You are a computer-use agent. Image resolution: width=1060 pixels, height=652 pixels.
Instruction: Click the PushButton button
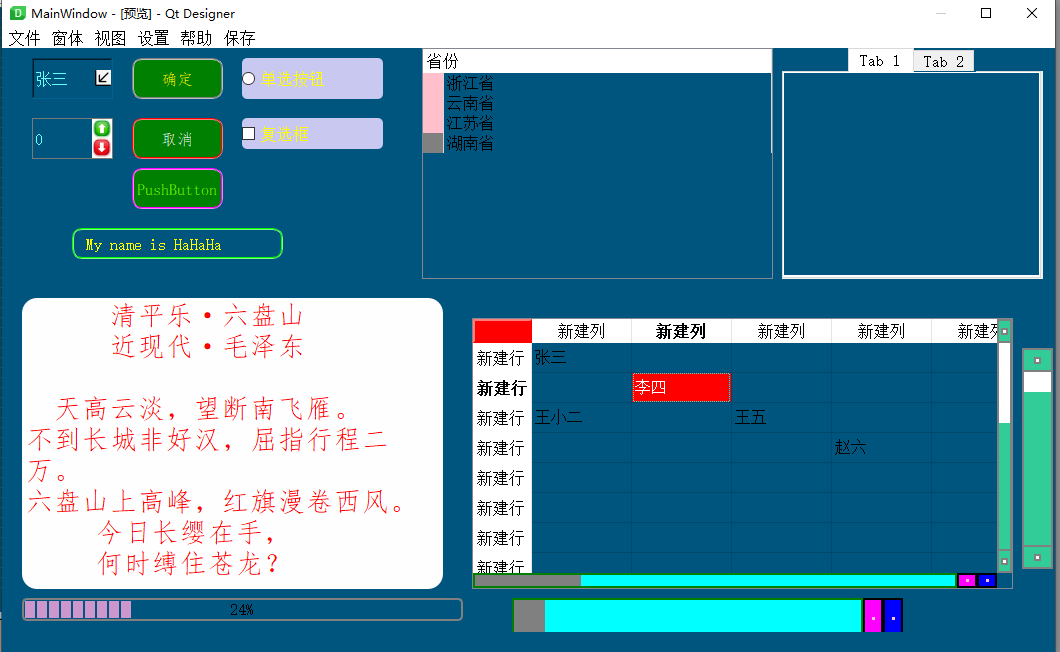178,189
